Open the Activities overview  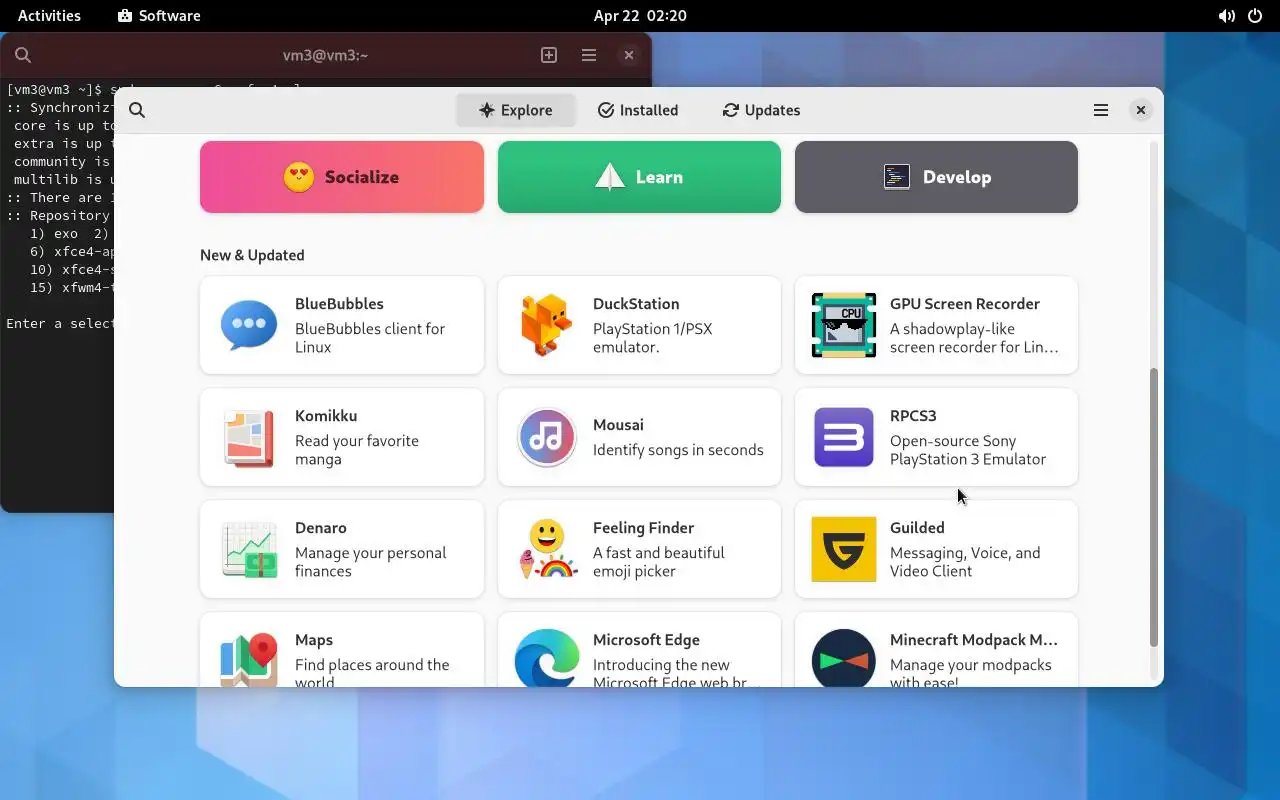point(49,16)
